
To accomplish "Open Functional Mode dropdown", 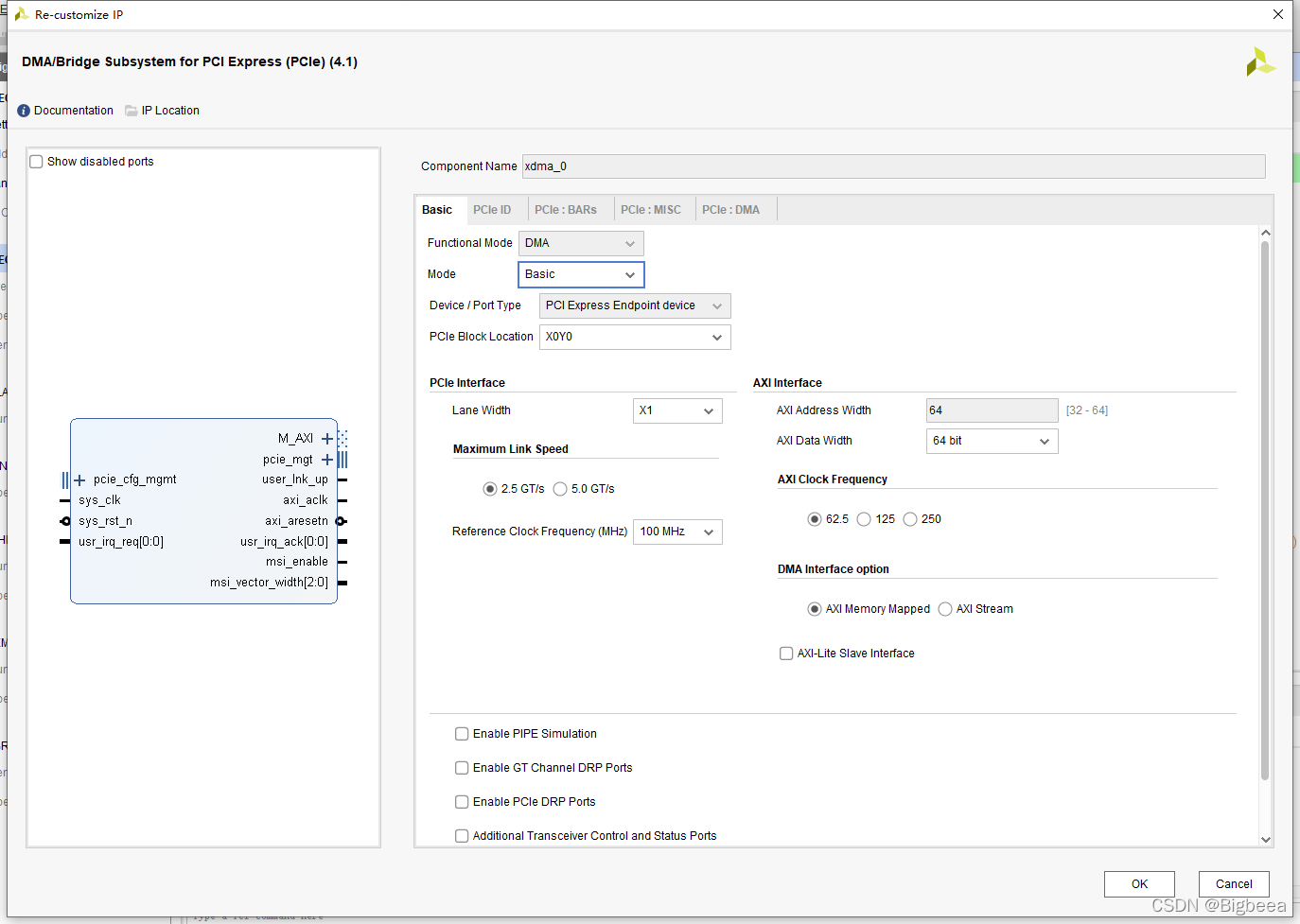I will click(581, 243).
